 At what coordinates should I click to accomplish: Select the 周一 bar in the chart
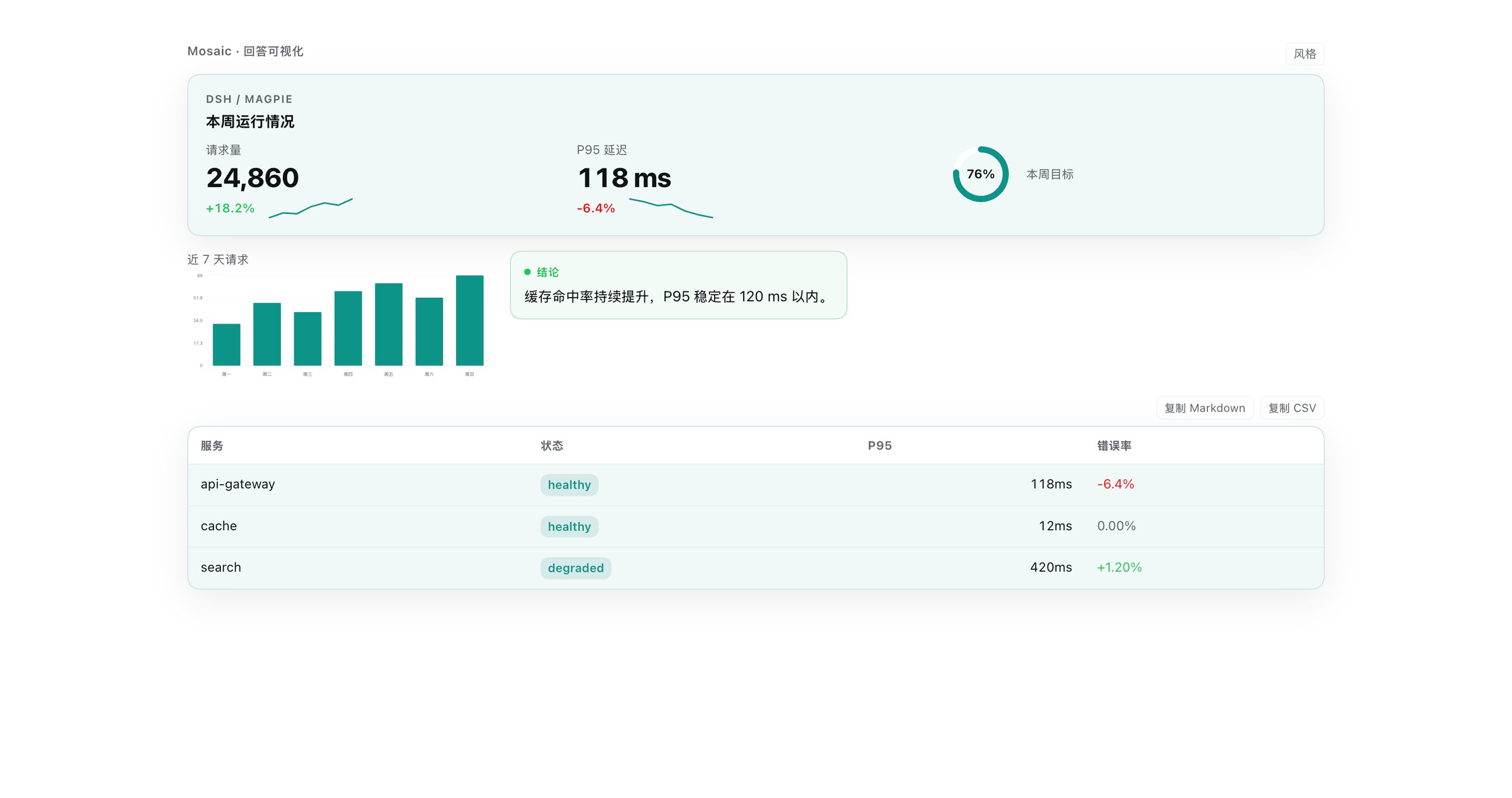point(226,344)
